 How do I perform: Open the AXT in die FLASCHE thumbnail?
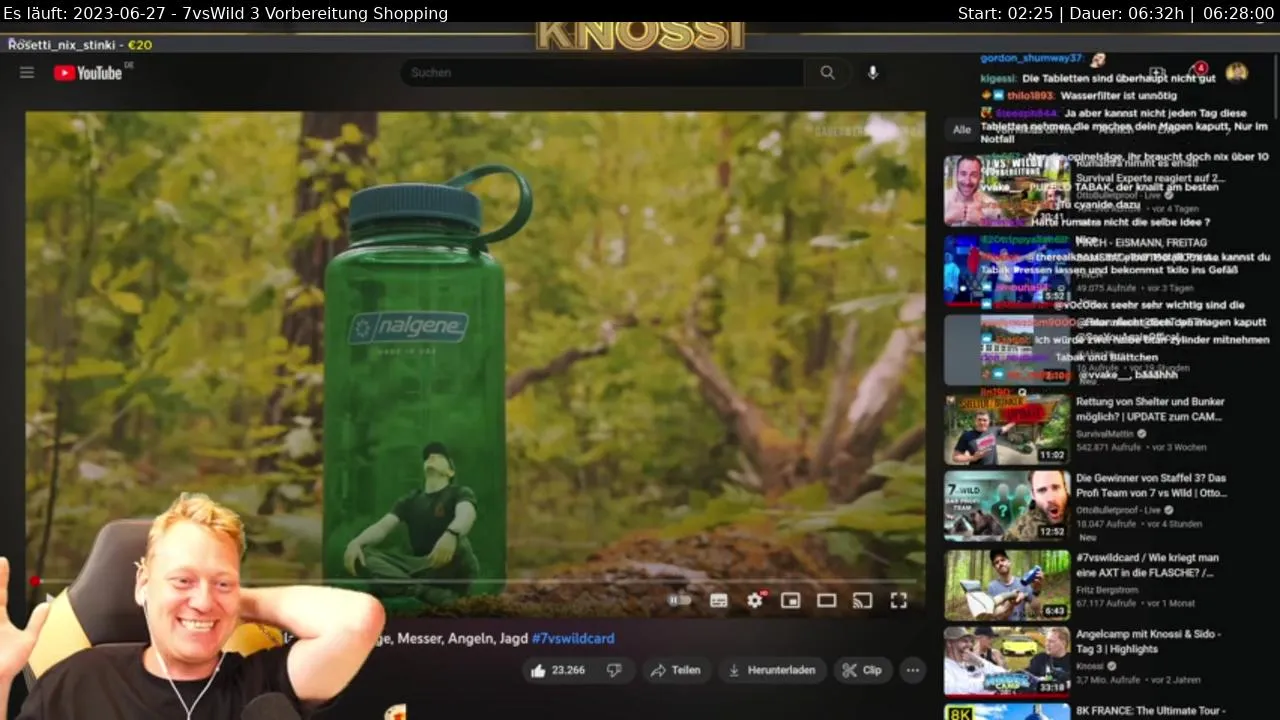click(1007, 585)
